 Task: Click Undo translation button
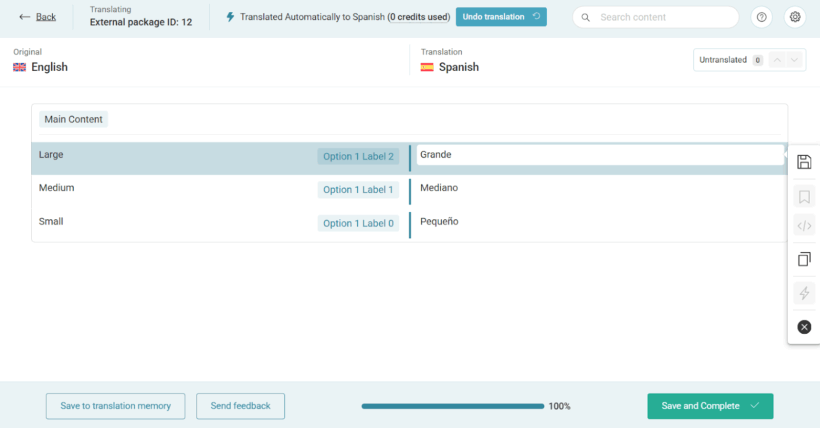501,17
